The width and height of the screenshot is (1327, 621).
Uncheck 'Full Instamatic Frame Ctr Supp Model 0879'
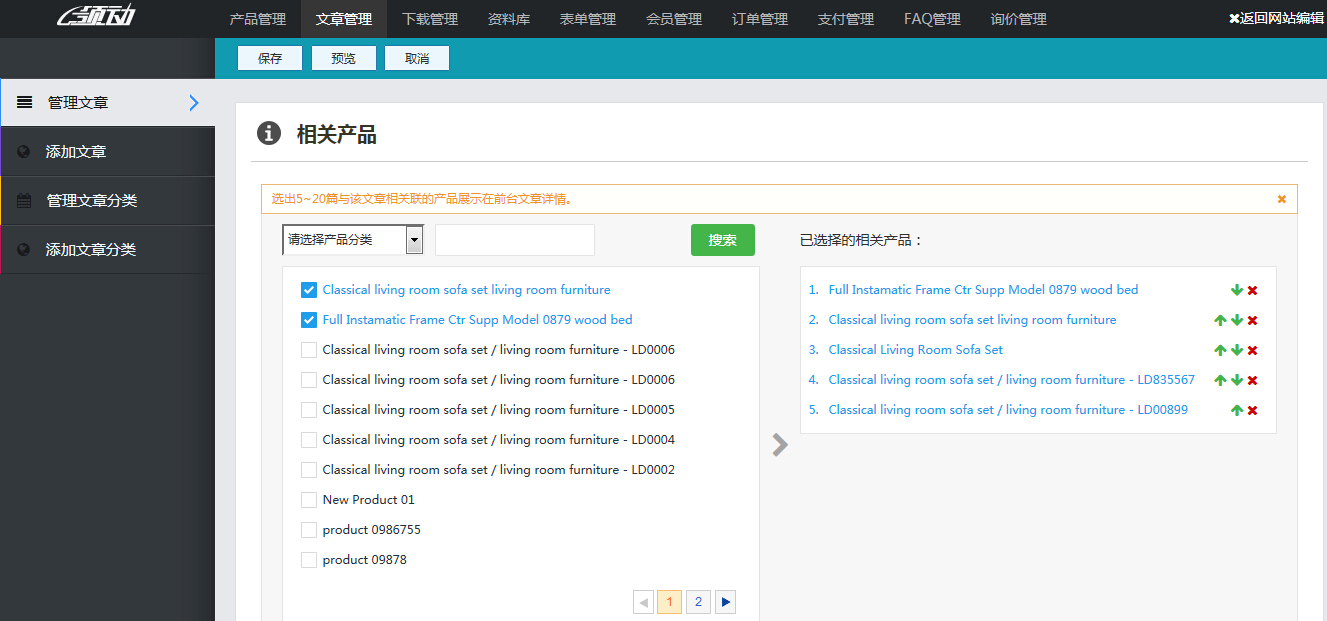309,319
